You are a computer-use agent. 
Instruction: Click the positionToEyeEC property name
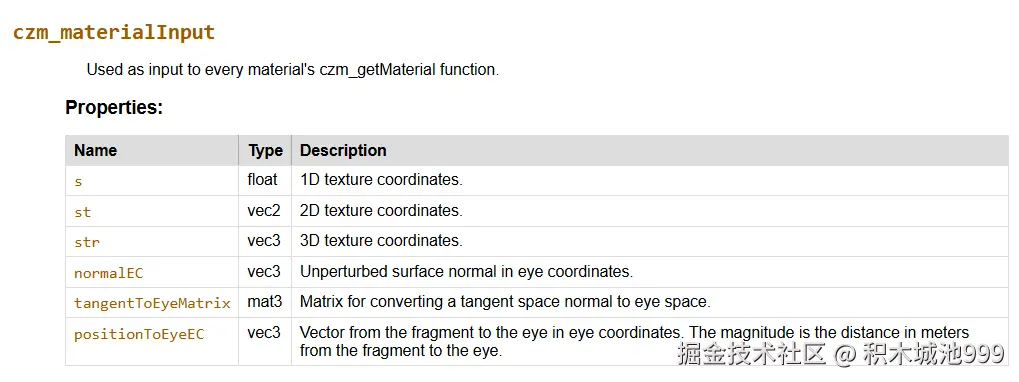(139, 334)
